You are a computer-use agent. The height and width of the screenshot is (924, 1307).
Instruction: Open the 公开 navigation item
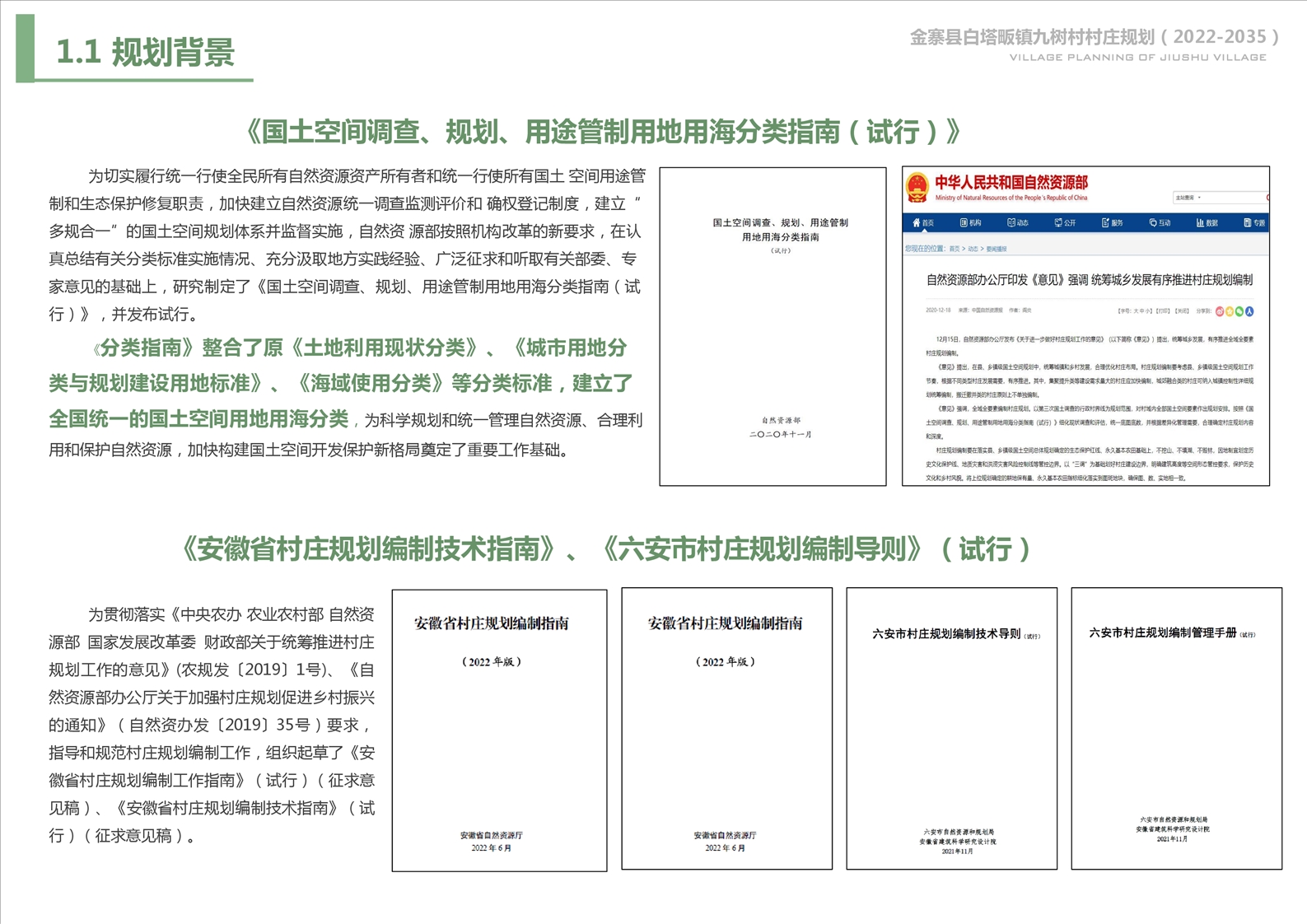click(x=1065, y=223)
